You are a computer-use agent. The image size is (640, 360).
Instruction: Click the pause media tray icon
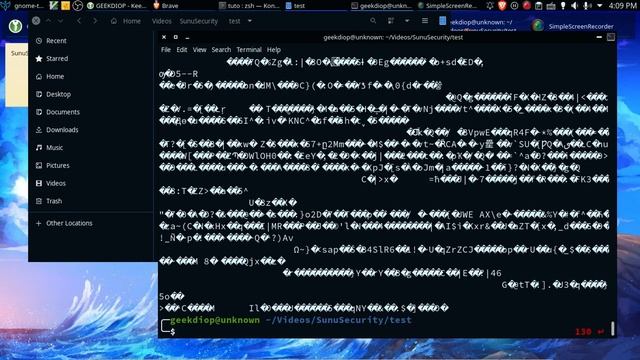(x=514, y=6)
